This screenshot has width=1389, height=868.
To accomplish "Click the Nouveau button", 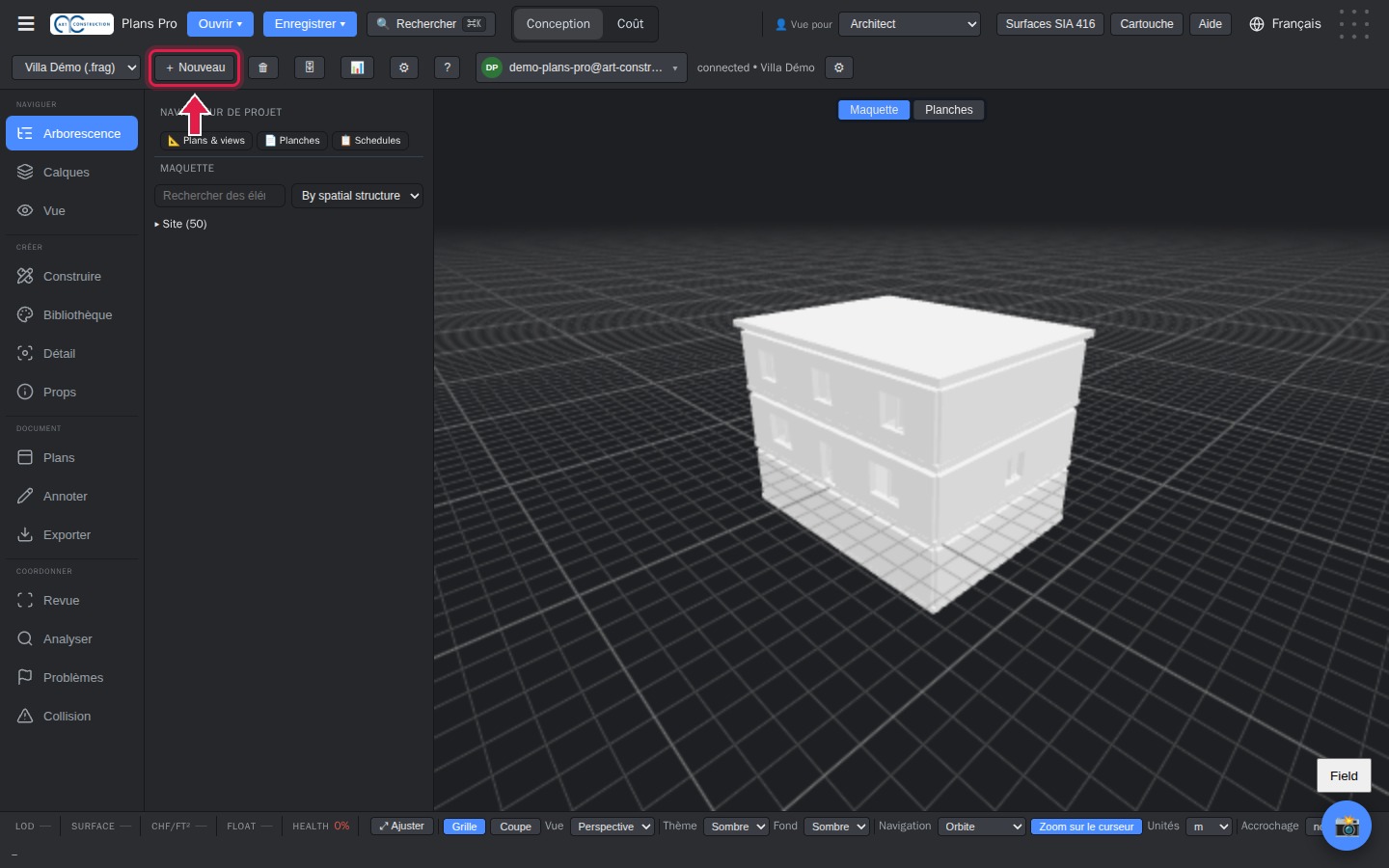I will pyautogui.click(x=195, y=68).
